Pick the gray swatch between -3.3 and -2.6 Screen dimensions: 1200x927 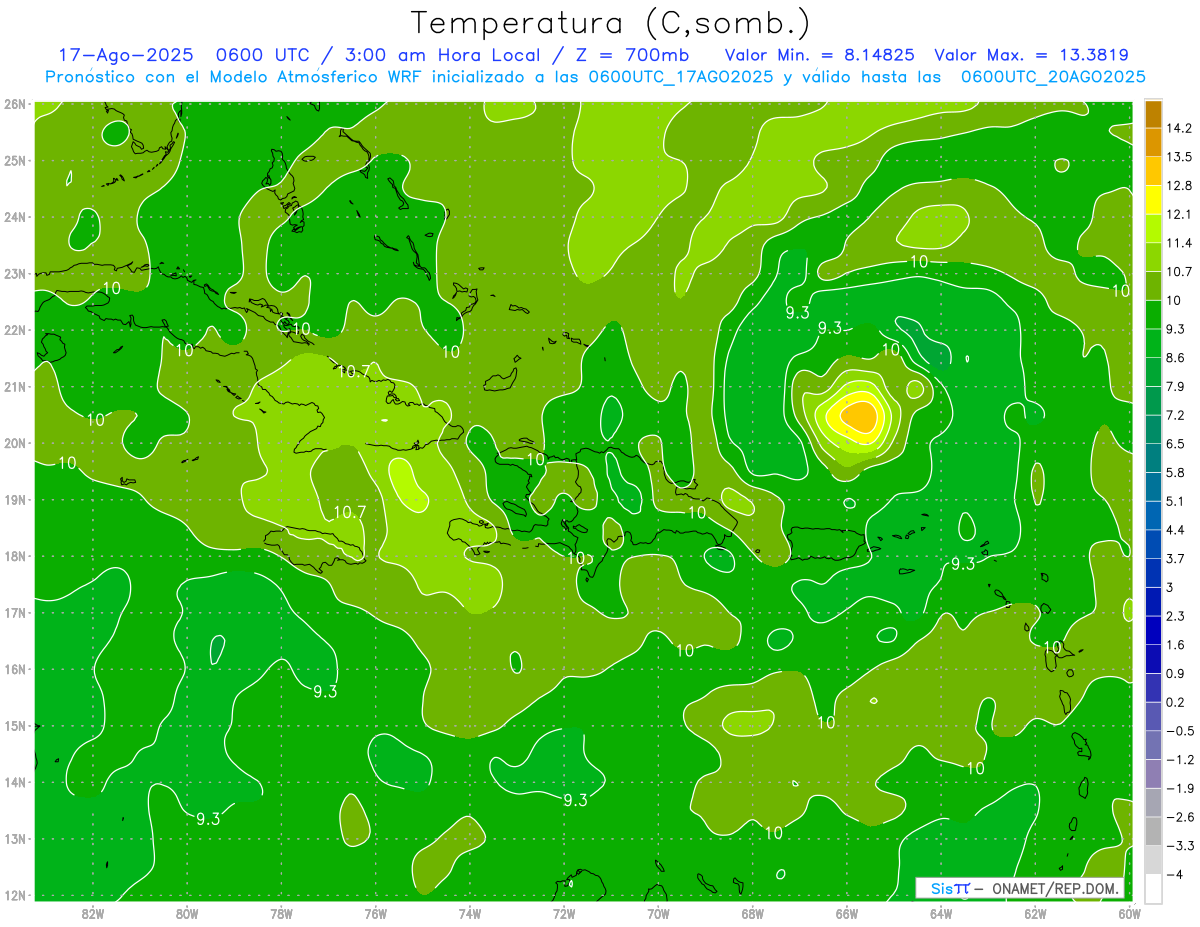click(1153, 830)
